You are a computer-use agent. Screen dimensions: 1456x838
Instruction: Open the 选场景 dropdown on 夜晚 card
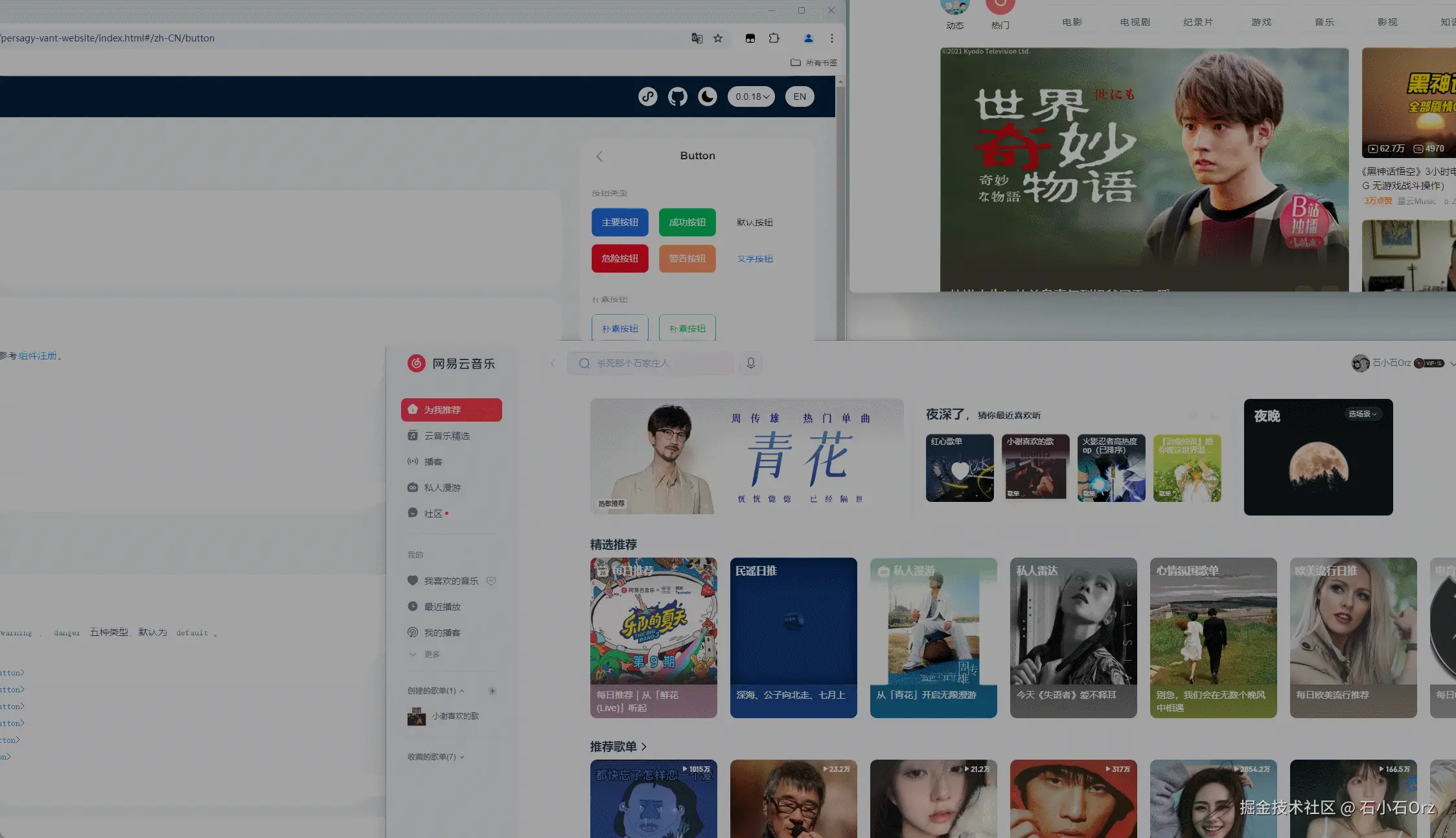(x=1362, y=414)
